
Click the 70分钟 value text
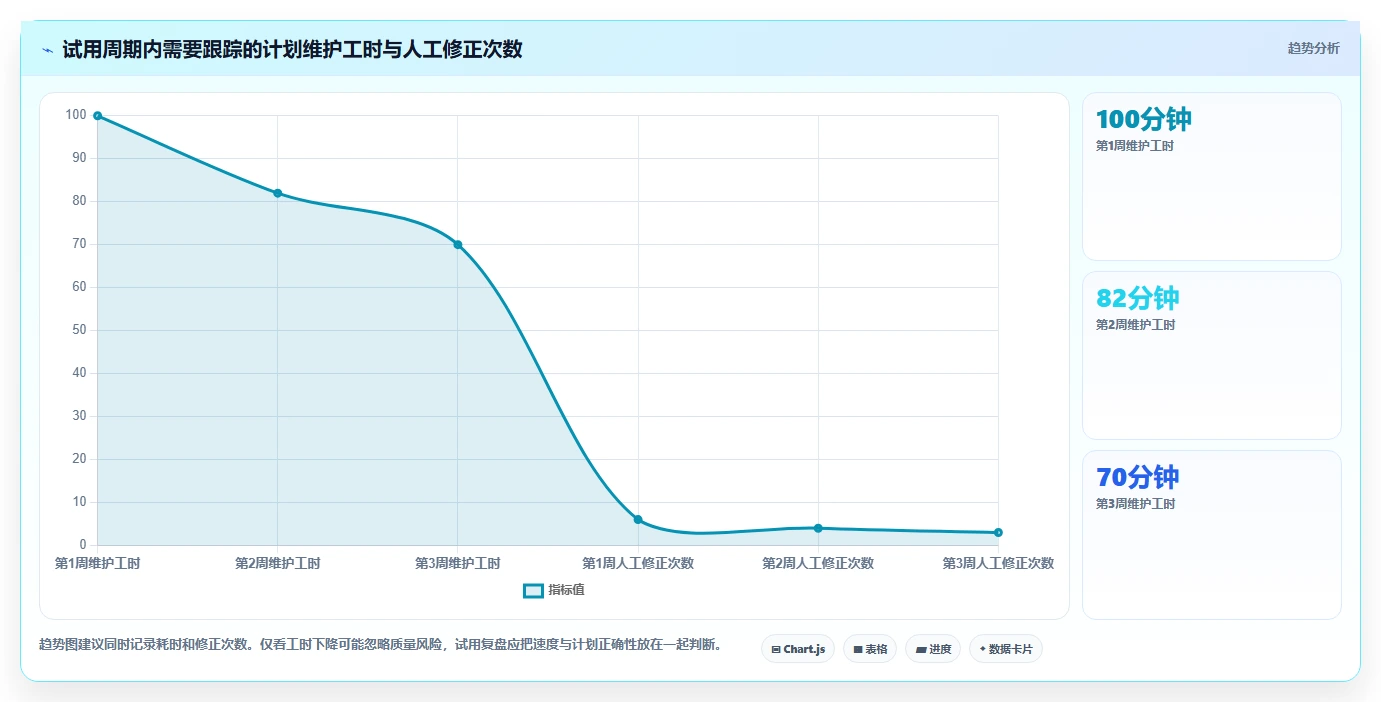[x=1138, y=477]
